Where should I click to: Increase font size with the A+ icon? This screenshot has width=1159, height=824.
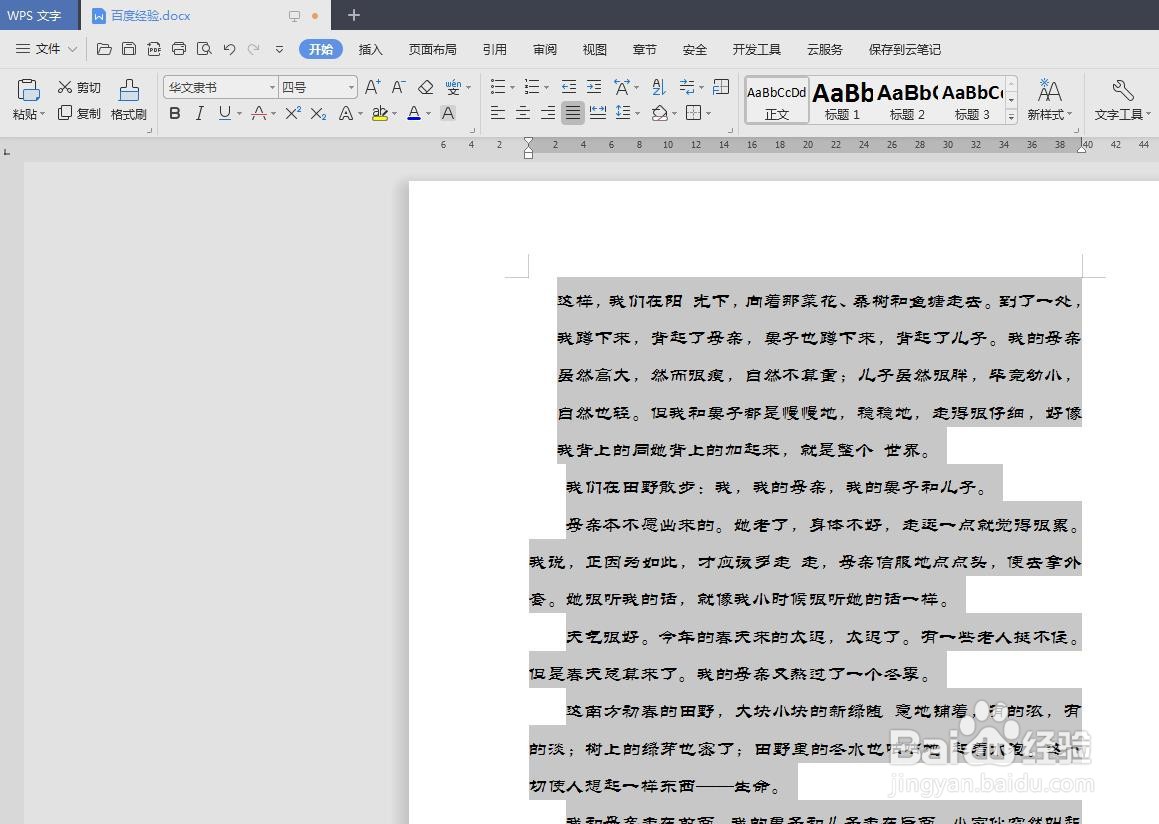point(372,86)
